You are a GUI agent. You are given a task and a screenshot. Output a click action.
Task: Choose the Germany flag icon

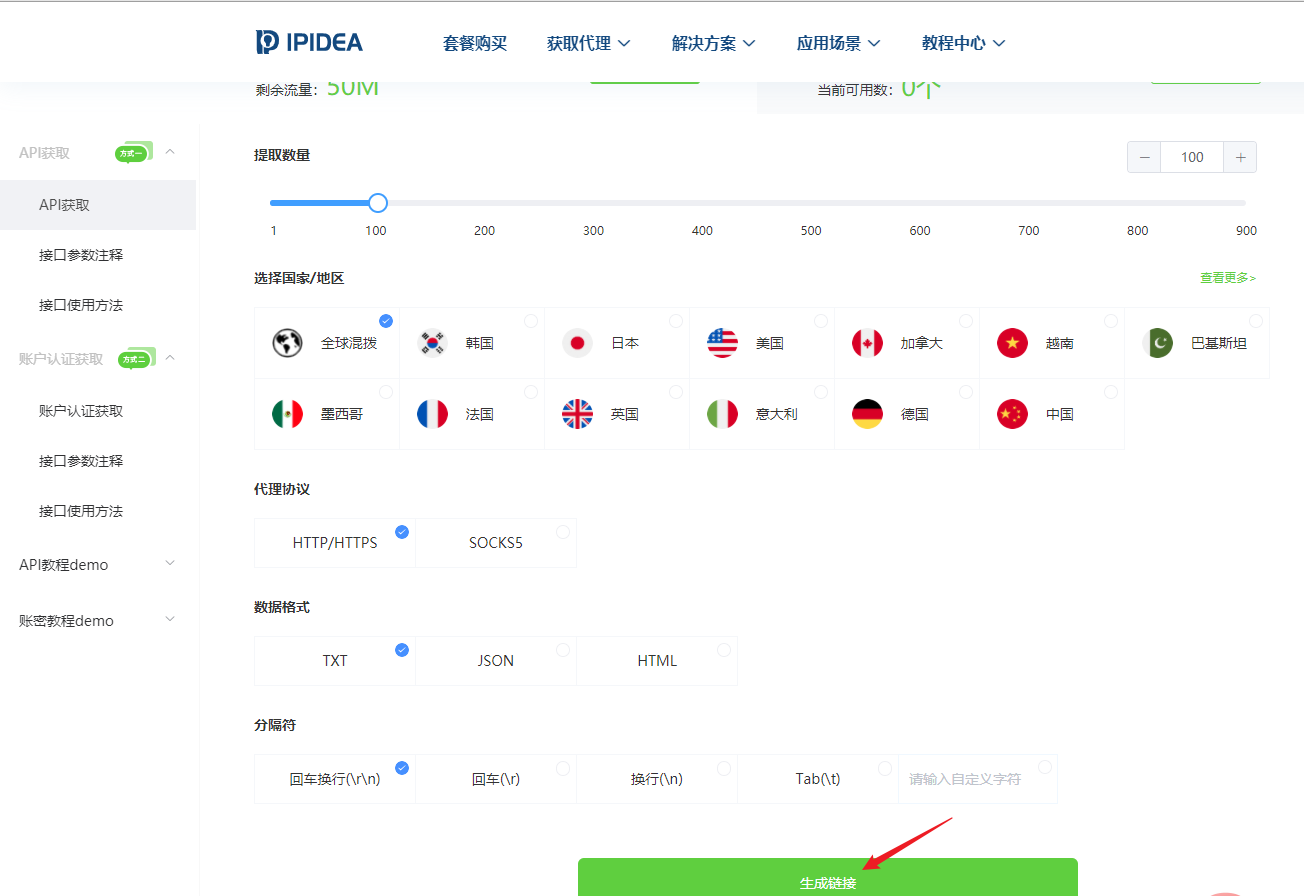tap(867, 414)
